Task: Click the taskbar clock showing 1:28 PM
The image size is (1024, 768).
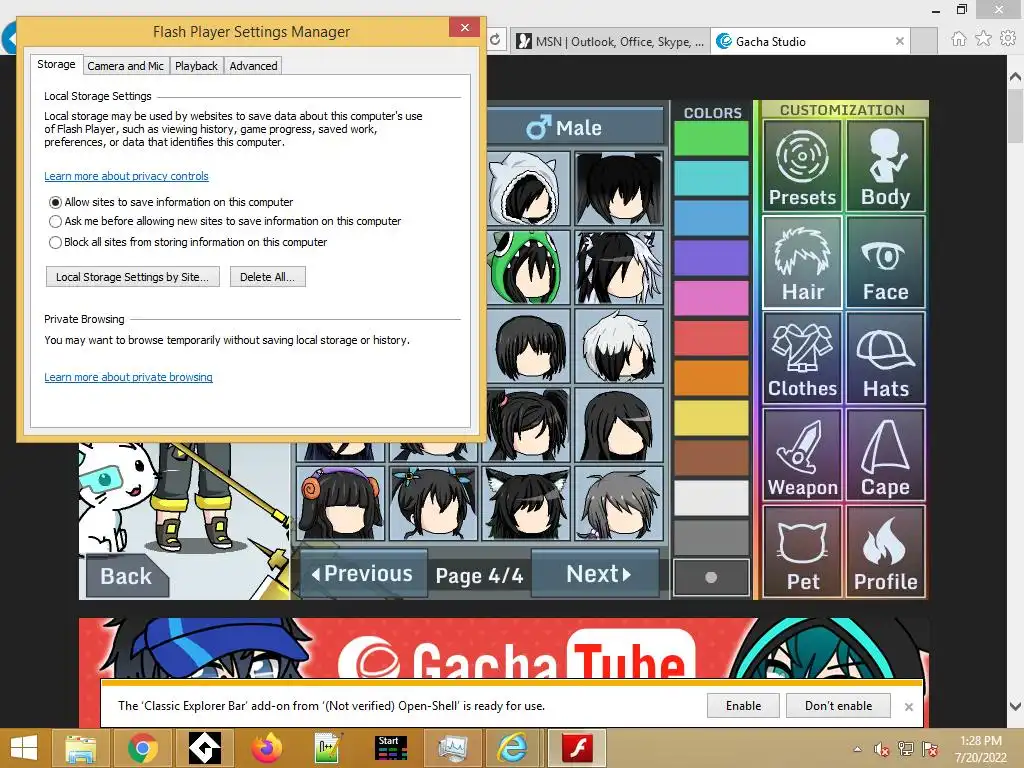Action: click(x=980, y=749)
